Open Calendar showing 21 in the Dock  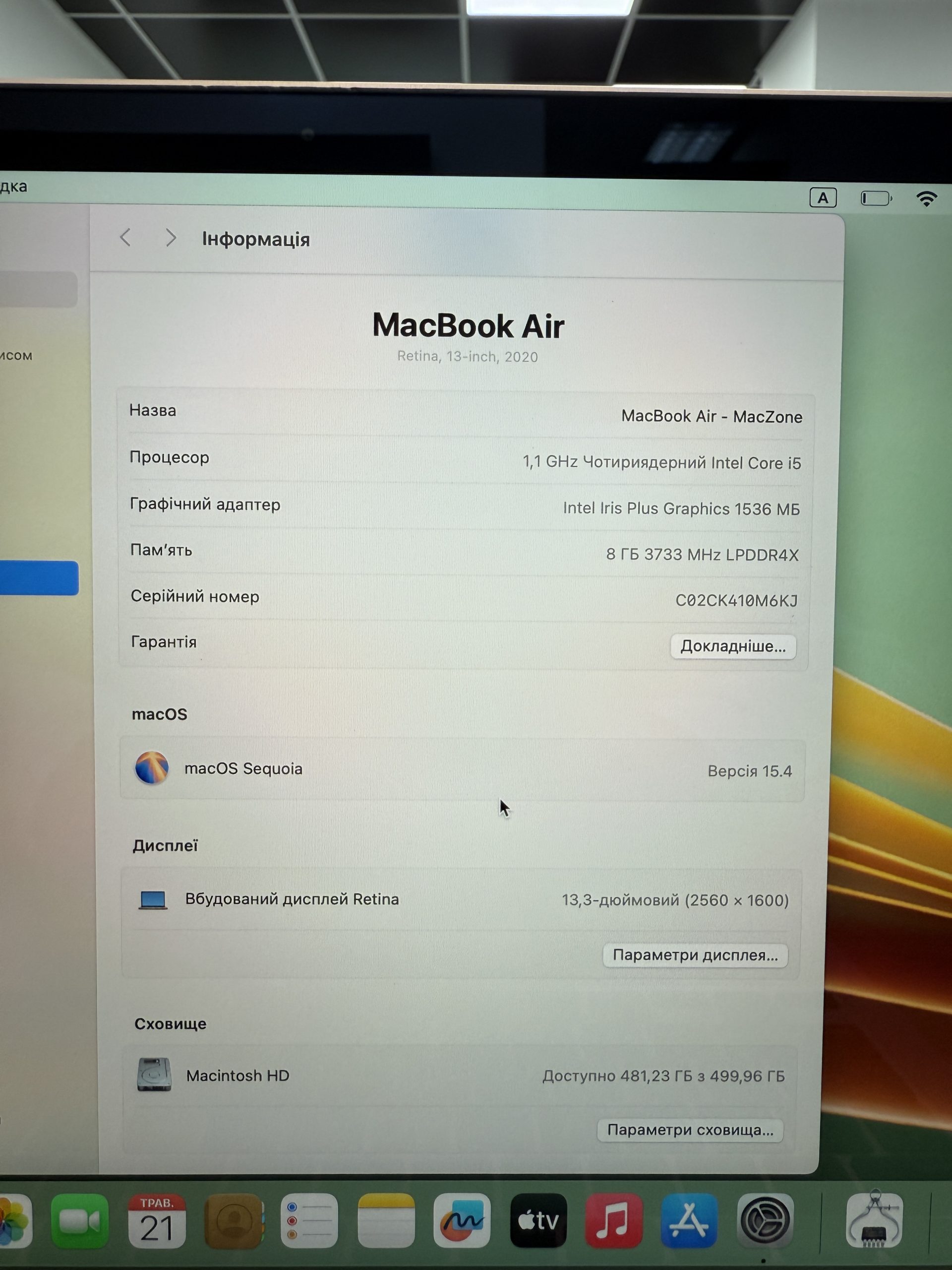pyautogui.click(x=157, y=1220)
